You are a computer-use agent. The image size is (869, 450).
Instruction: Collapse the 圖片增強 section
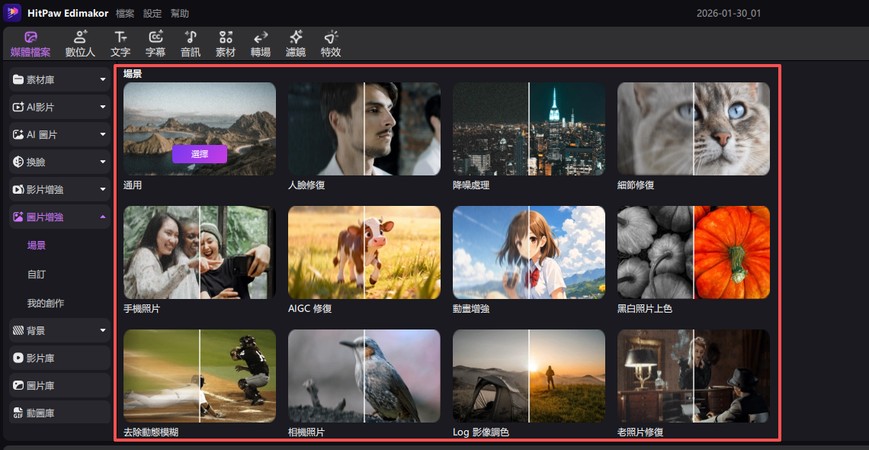pyautogui.click(x=102, y=216)
